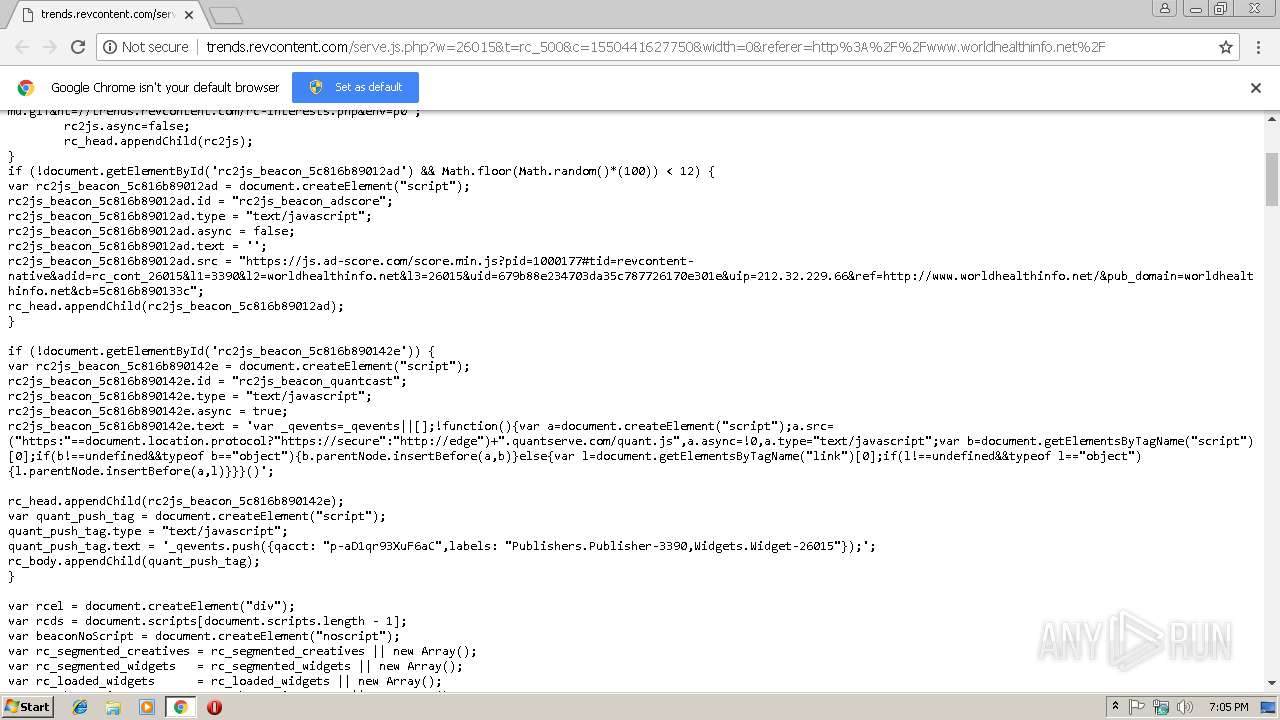Click the browser back arrow
Screen dimensions: 1280x720
click(x=22, y=47)
